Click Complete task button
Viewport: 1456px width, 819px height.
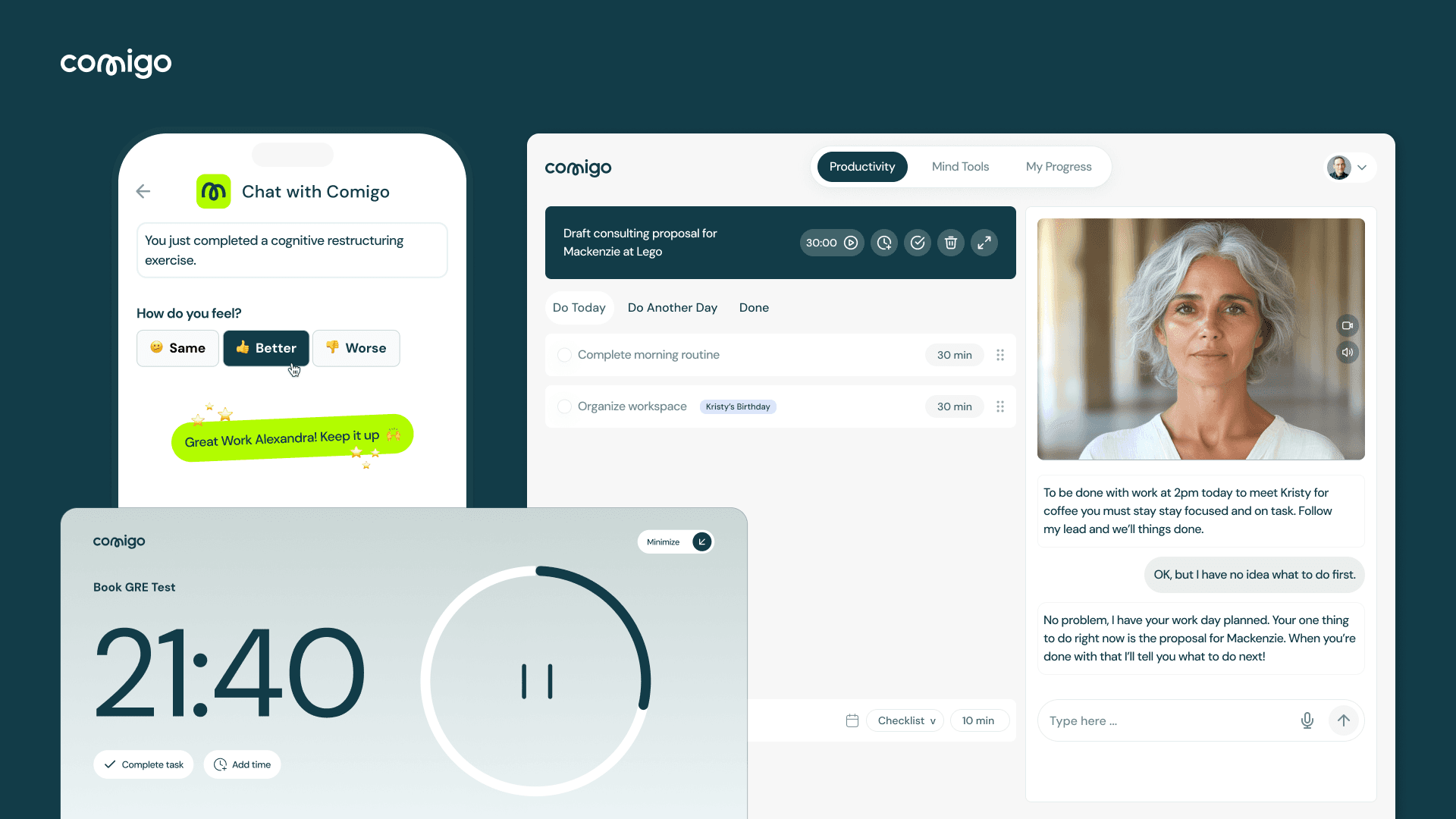(x=144, y=764)
